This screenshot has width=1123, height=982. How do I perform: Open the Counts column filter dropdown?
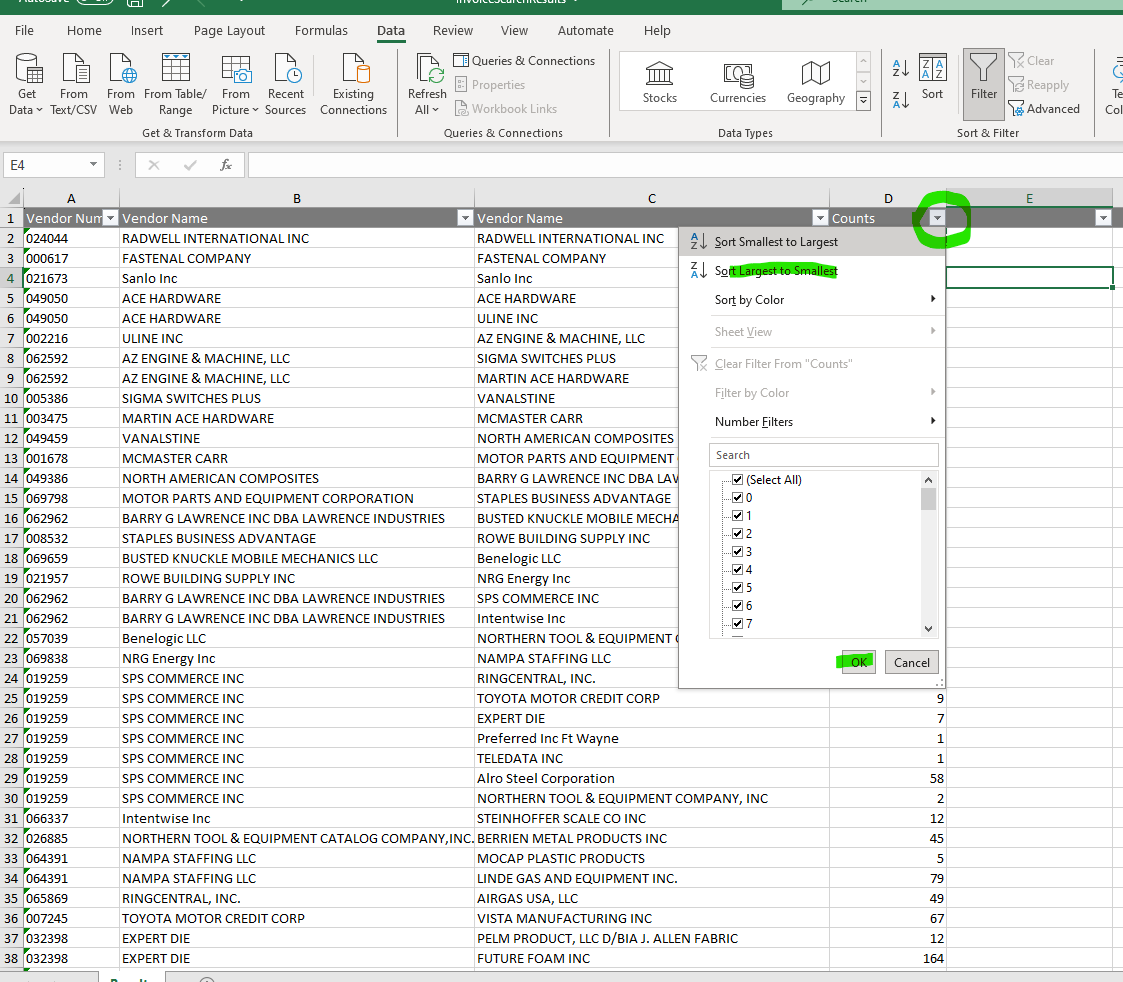pos(937,218)
